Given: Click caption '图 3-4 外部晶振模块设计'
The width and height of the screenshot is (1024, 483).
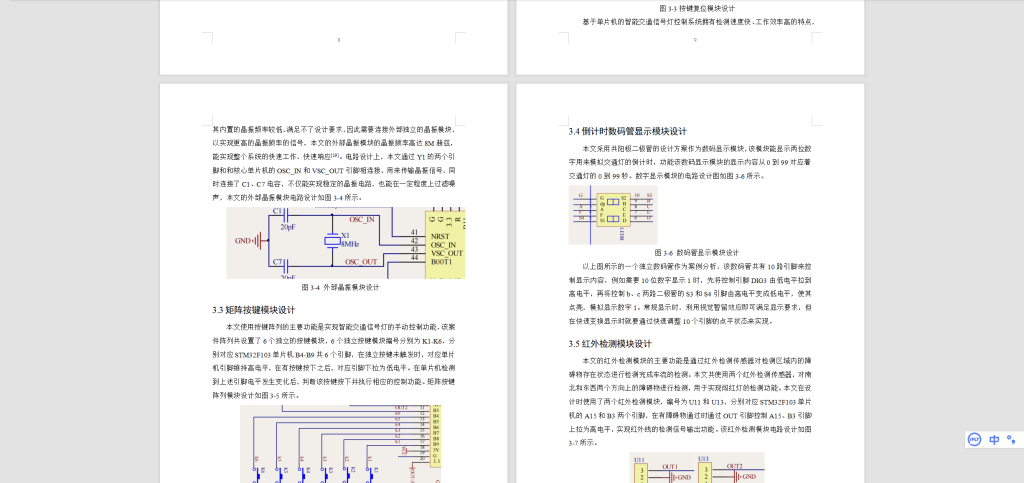Looking at the screenshot, I should coord(340,287).
